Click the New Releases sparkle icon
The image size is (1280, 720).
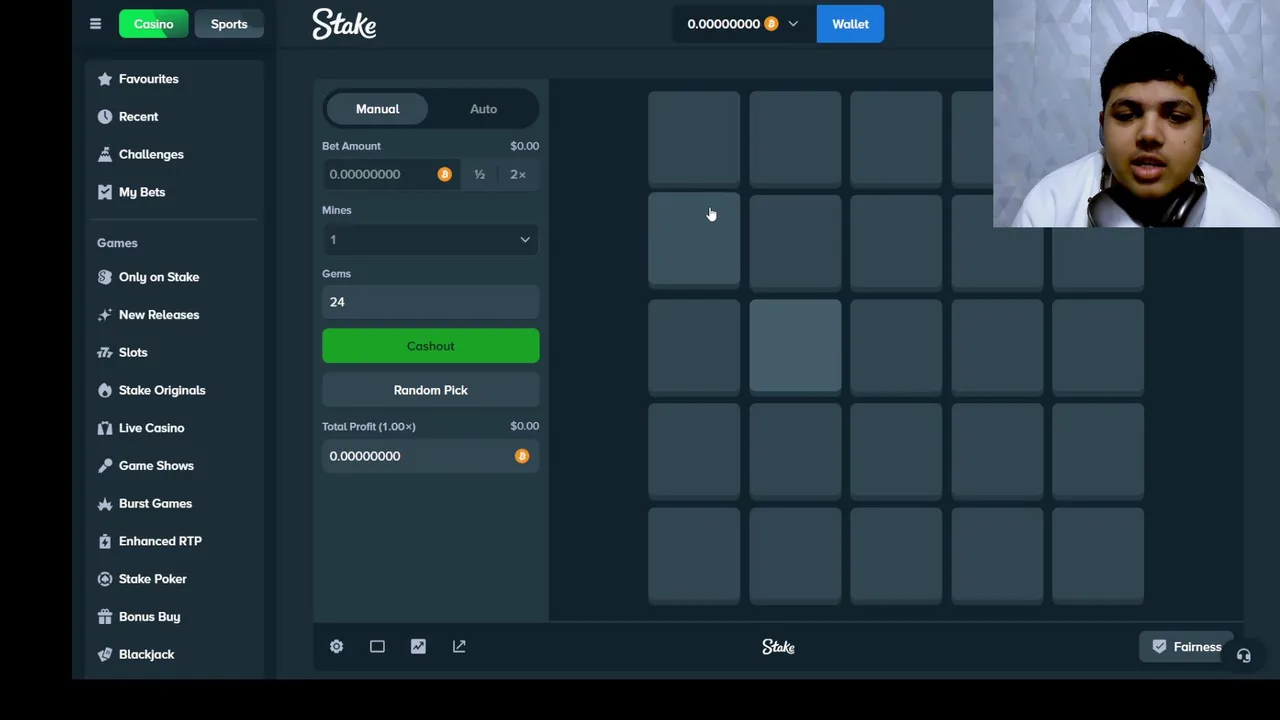105,315
